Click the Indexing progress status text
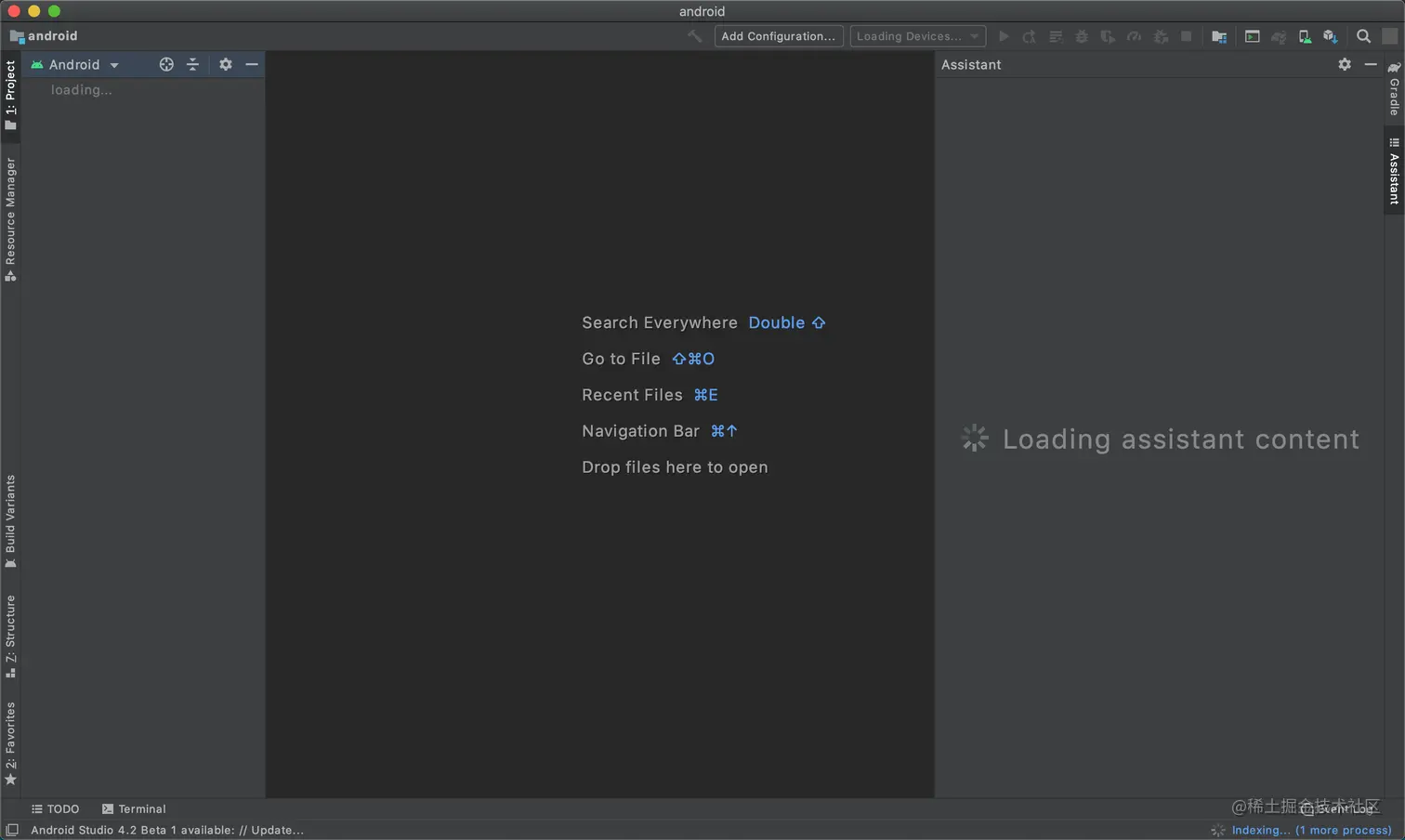The height and width of the screenshot is (840, 1405). point(1311,830)
